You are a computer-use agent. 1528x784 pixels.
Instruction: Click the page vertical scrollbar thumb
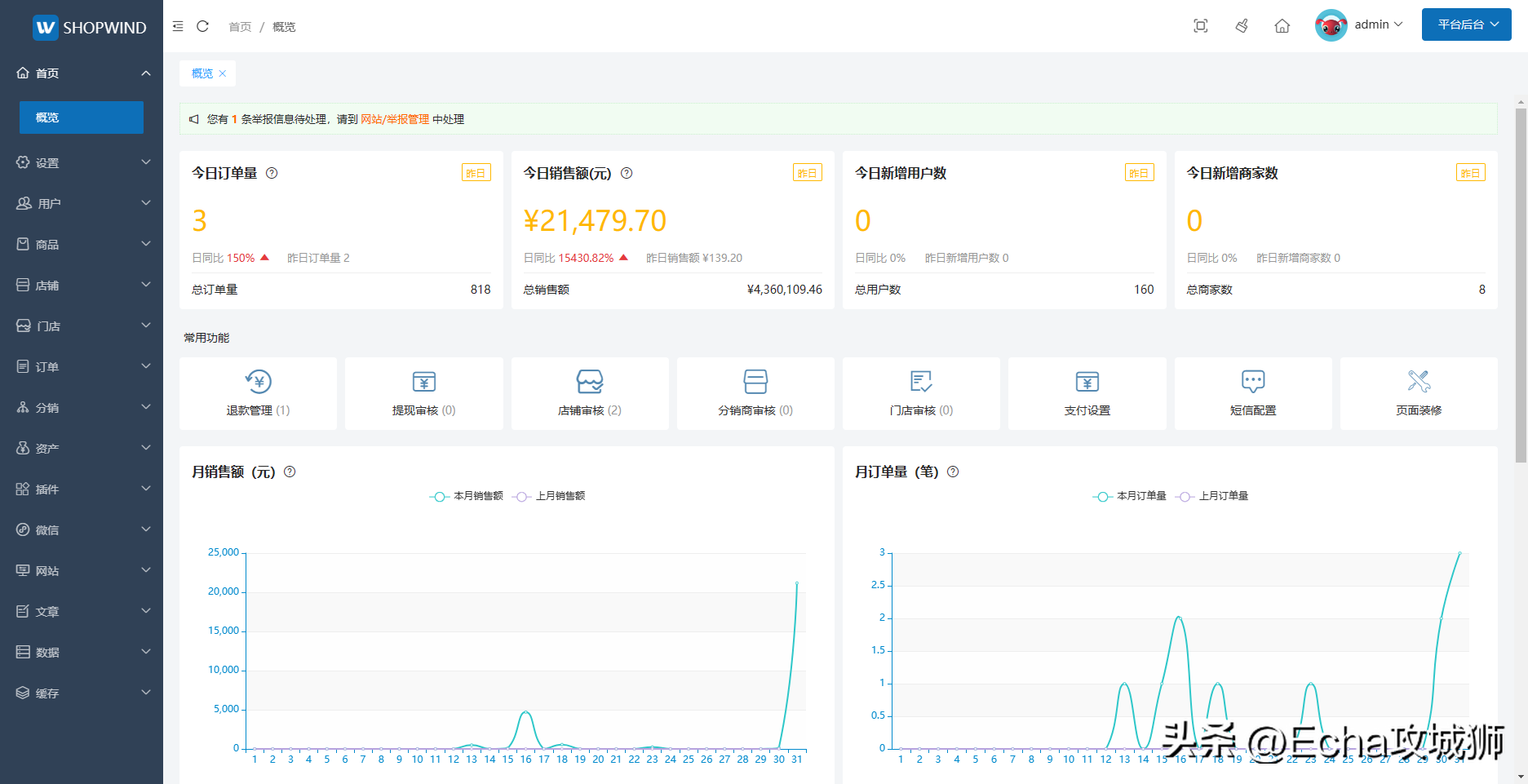[x=1521, y=286]
